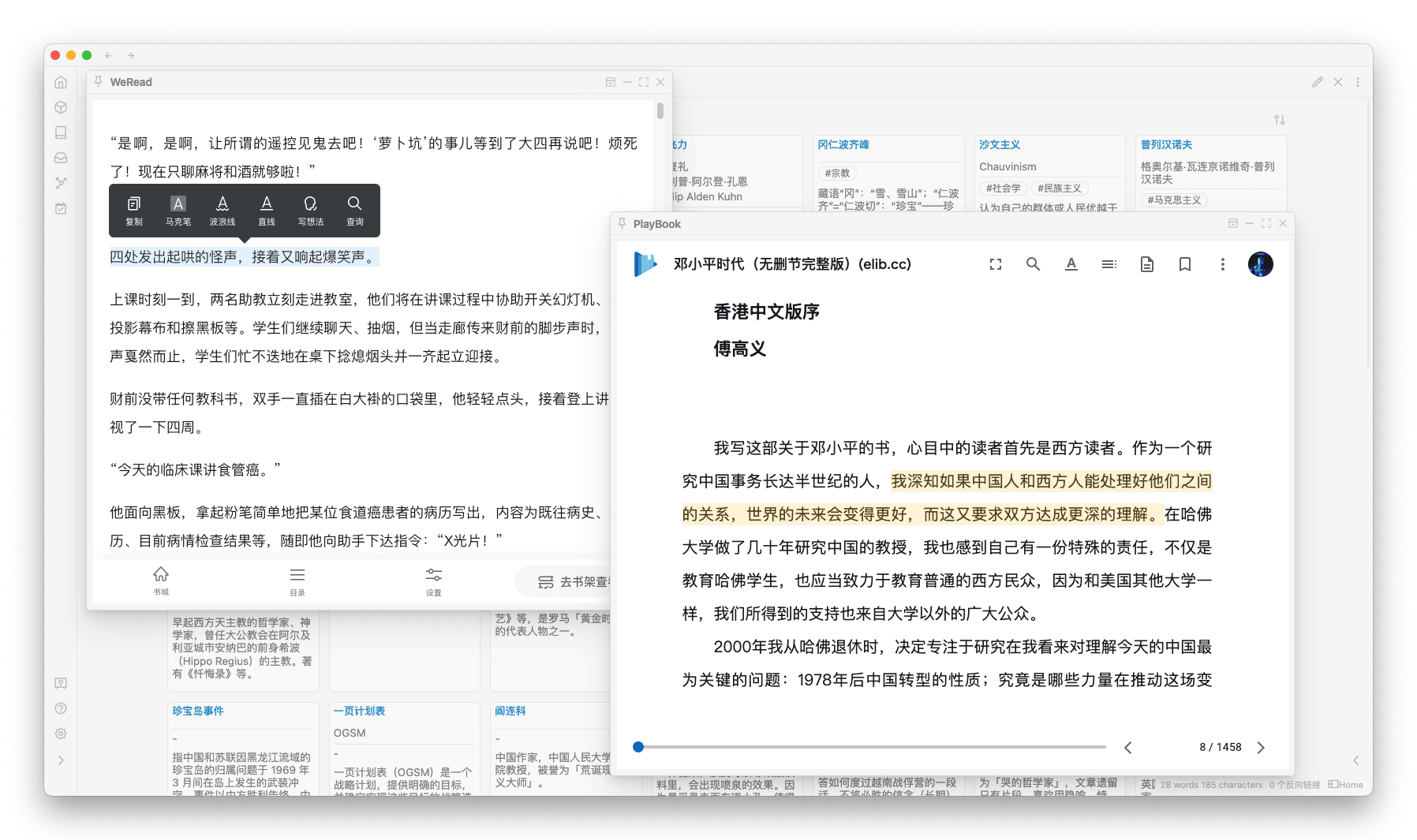Viewport: 1417px width, 840px height.
Task: Open PlayBook more options menu
Action: (1223, 264)
